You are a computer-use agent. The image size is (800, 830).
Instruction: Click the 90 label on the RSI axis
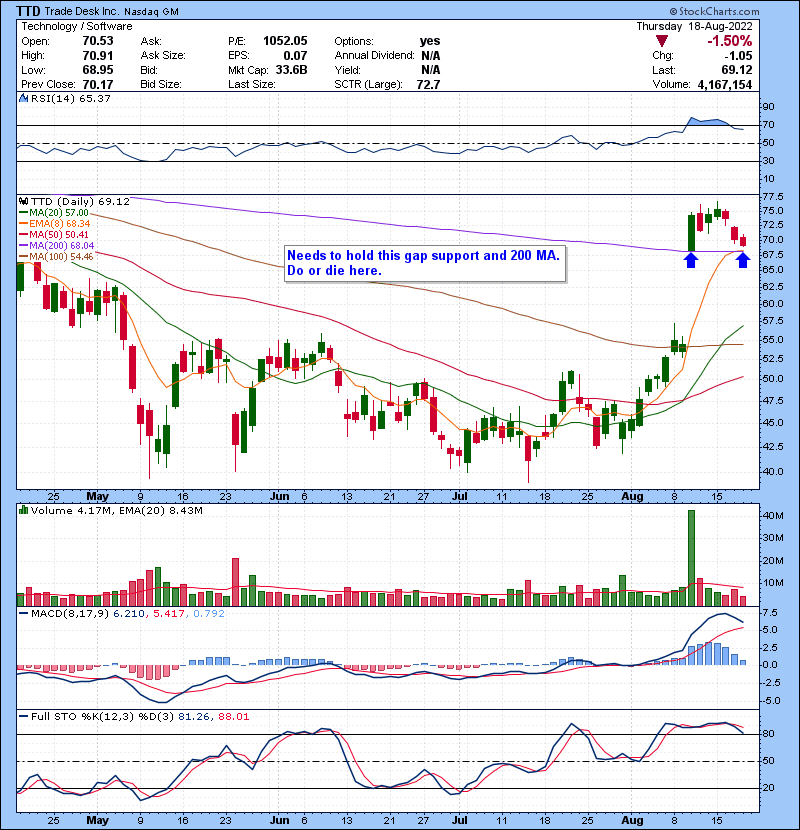(768, 106)
